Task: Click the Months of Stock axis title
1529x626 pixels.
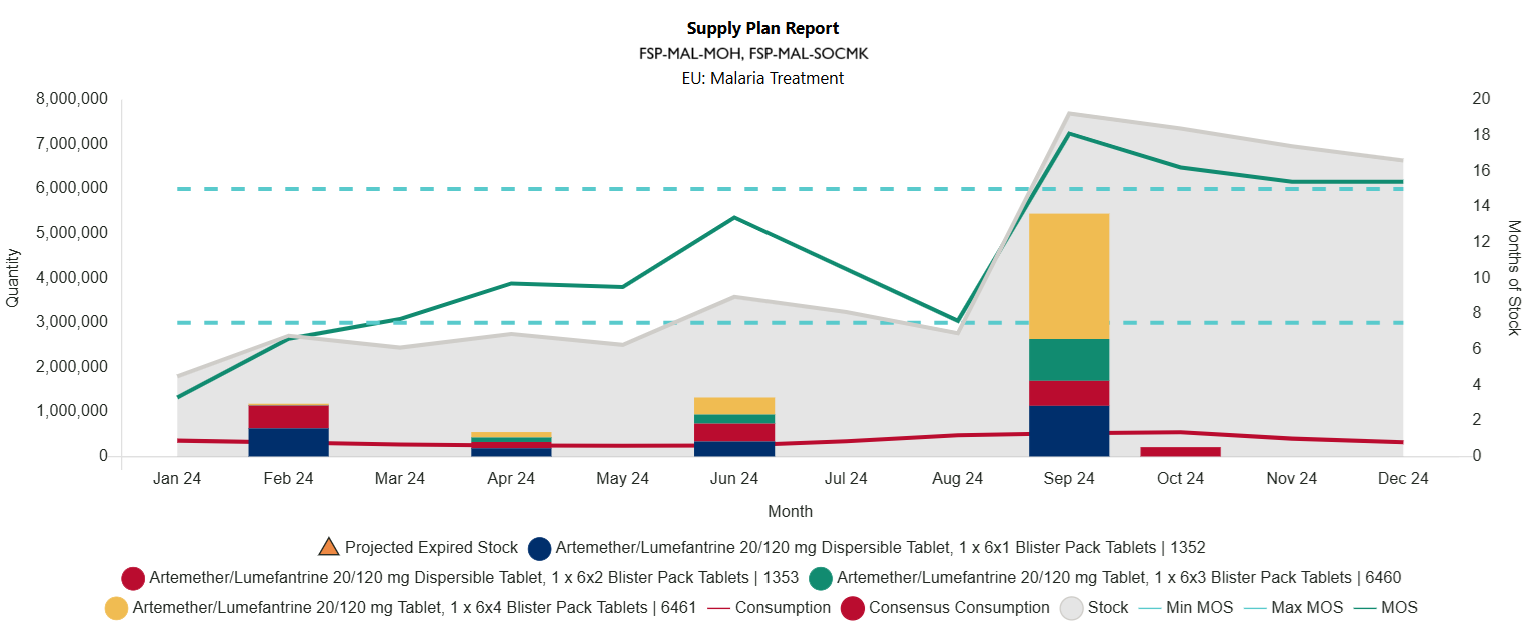Action: click(1513, 278)
